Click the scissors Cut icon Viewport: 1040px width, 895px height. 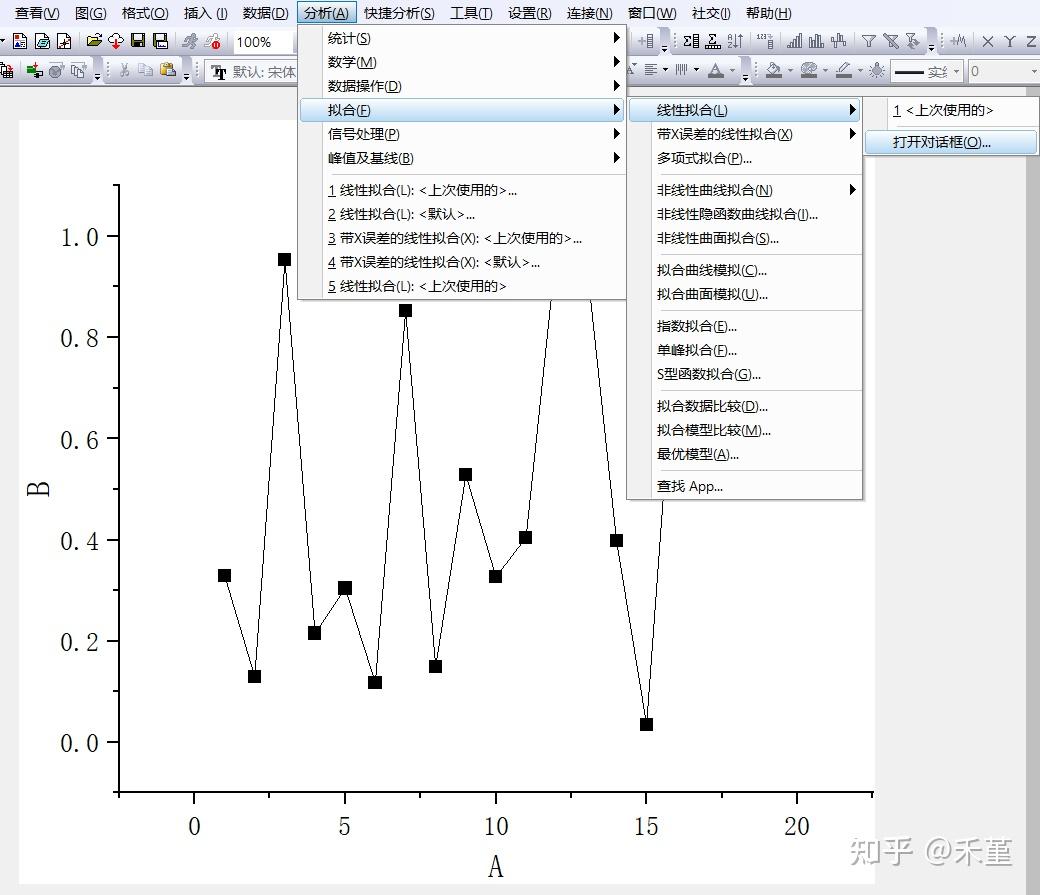(125, 70)
